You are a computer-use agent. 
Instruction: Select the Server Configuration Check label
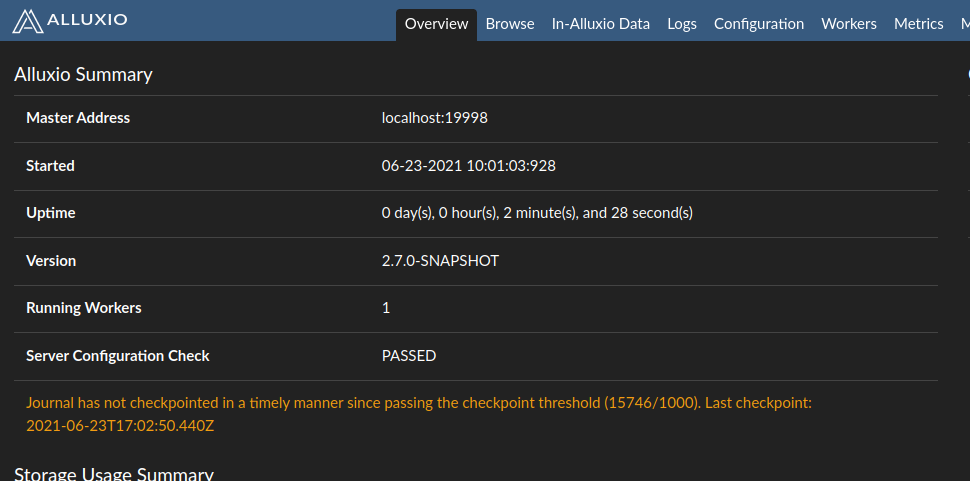[118, 356]
